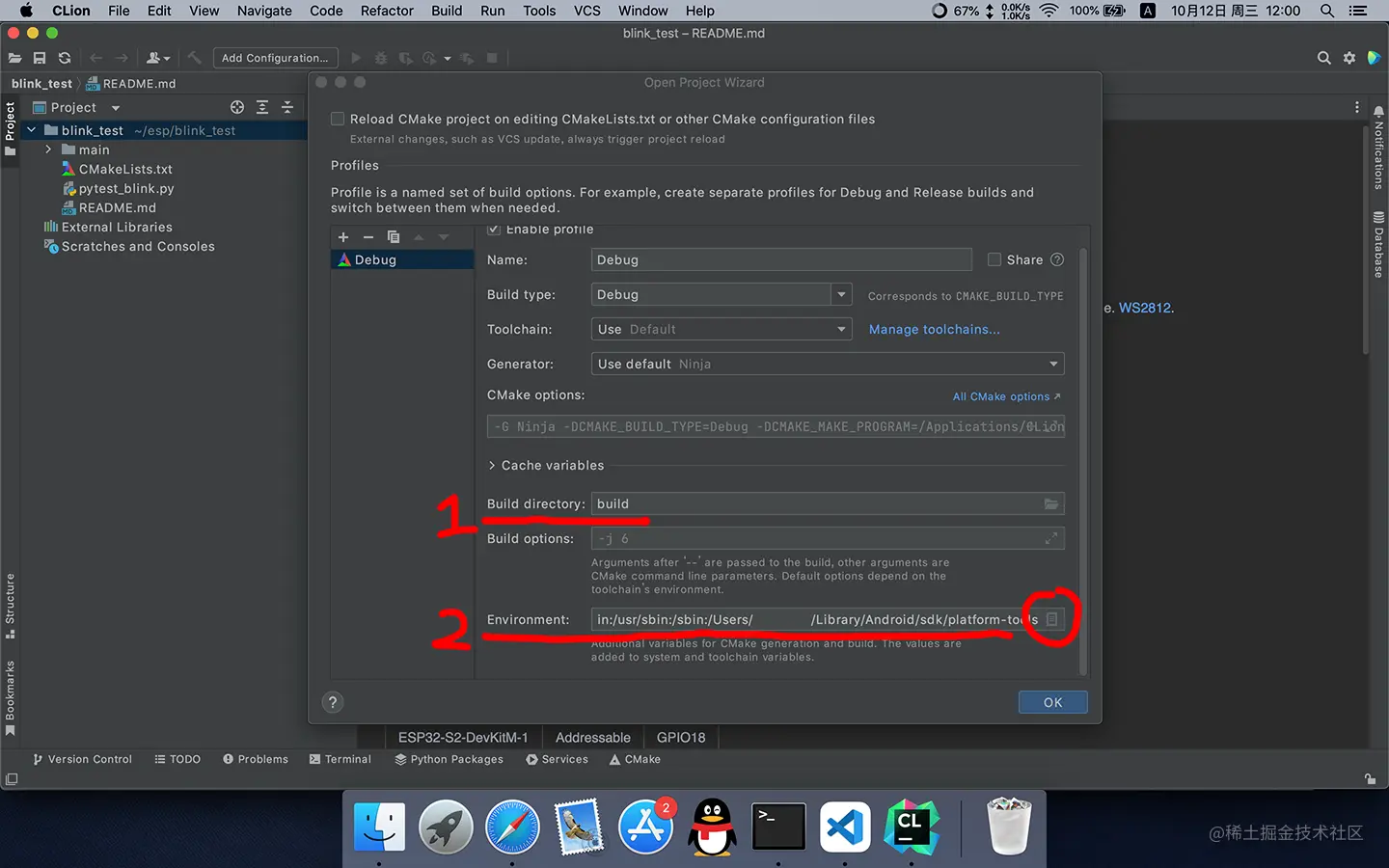This screenshot has height=868, width=1389.
Task: Click the hammer Build icon in toolbar
Action: [x=194, y=58]
